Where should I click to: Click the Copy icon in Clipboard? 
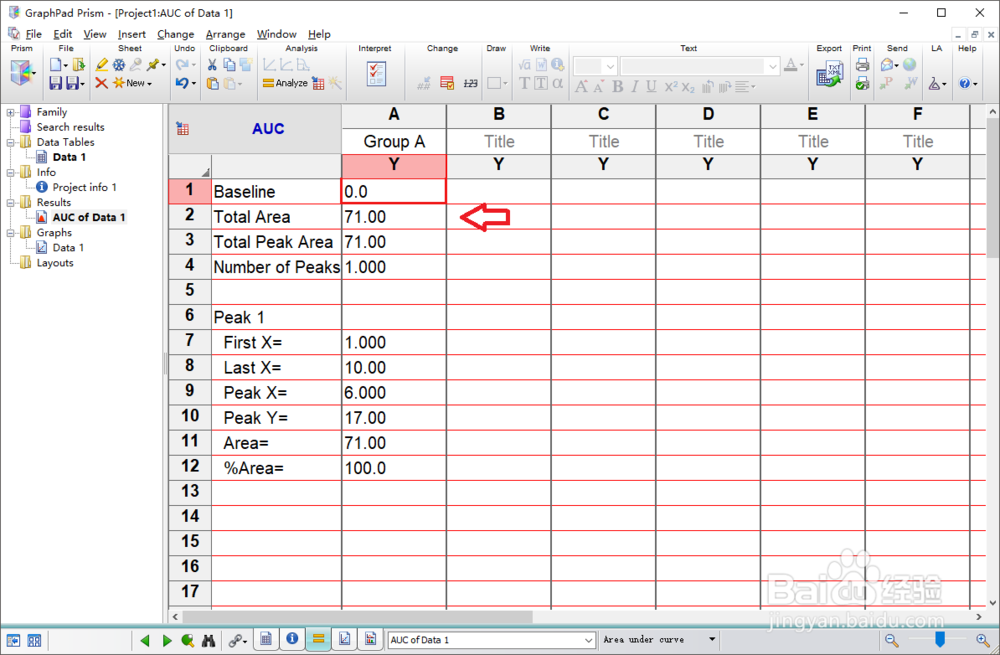229,65
